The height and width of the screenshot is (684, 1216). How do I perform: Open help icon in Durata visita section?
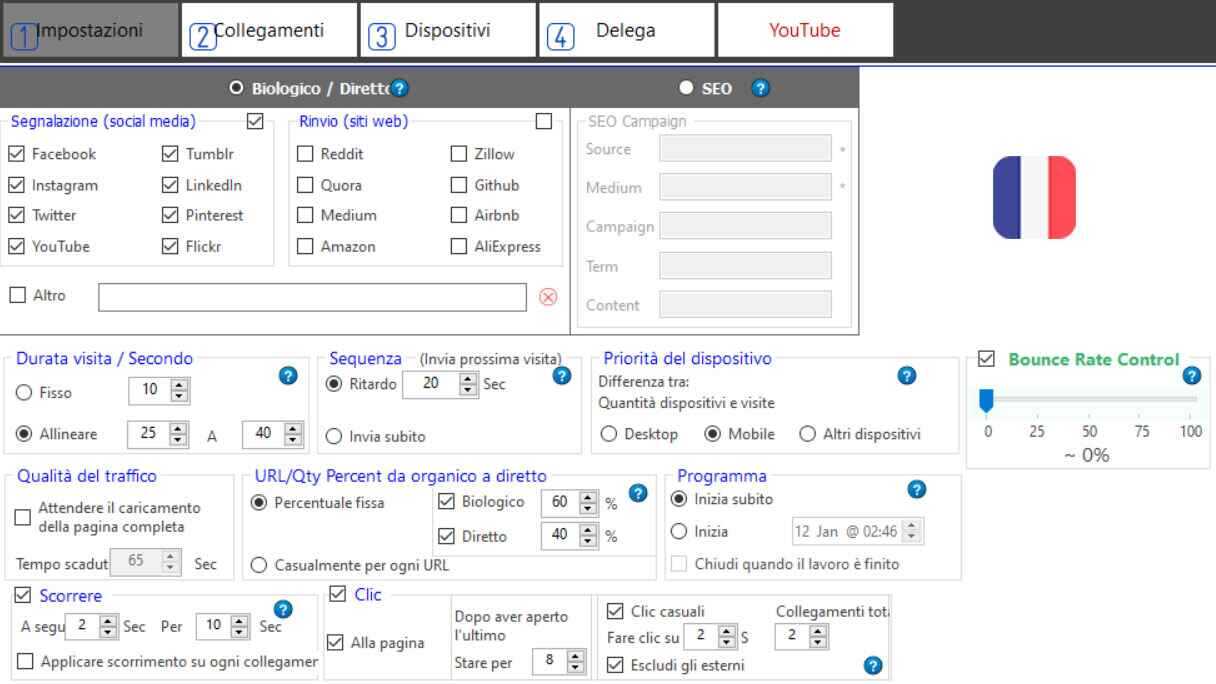(x=287, y=376)
